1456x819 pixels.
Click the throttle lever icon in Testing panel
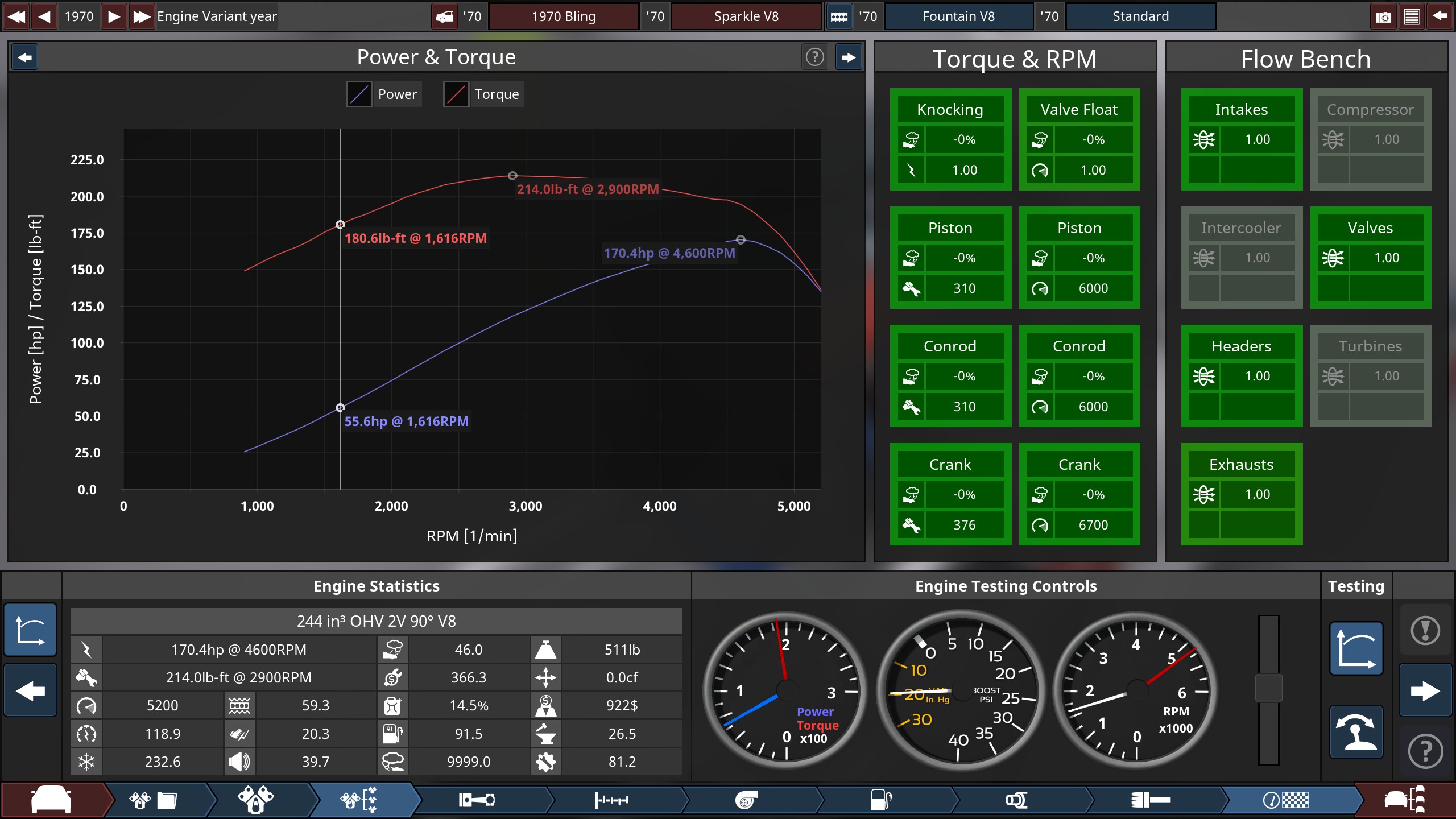point(1356,731)
